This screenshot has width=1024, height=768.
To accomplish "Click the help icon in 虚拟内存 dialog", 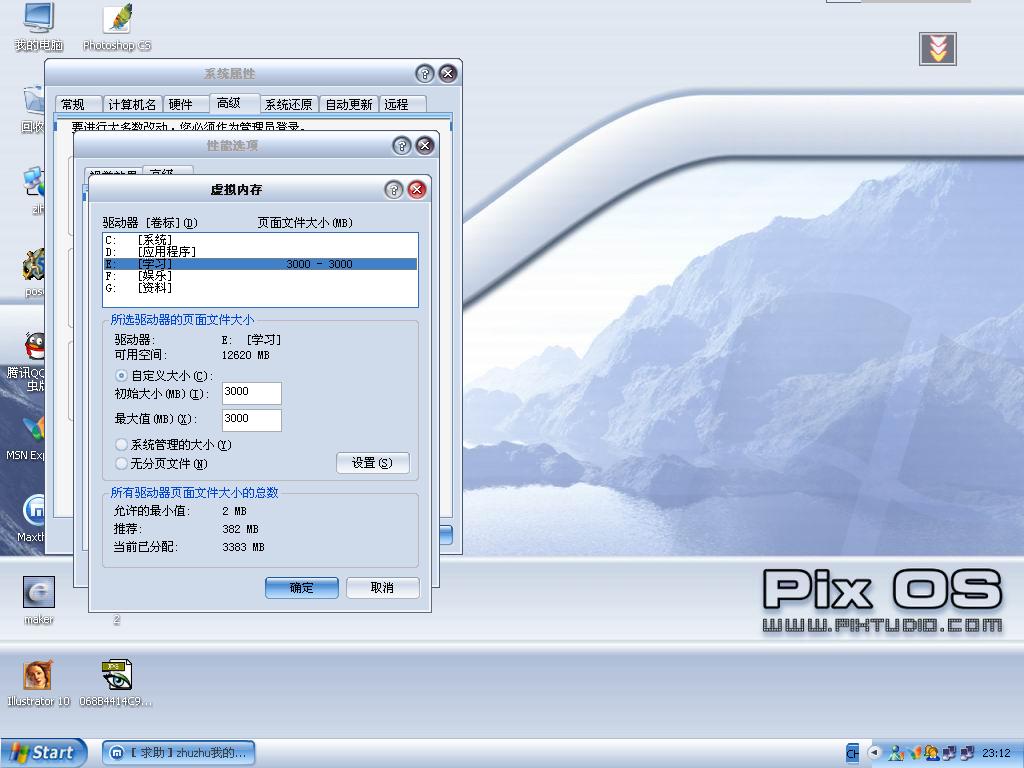I will pyautogui.click(x=393, y=190).
